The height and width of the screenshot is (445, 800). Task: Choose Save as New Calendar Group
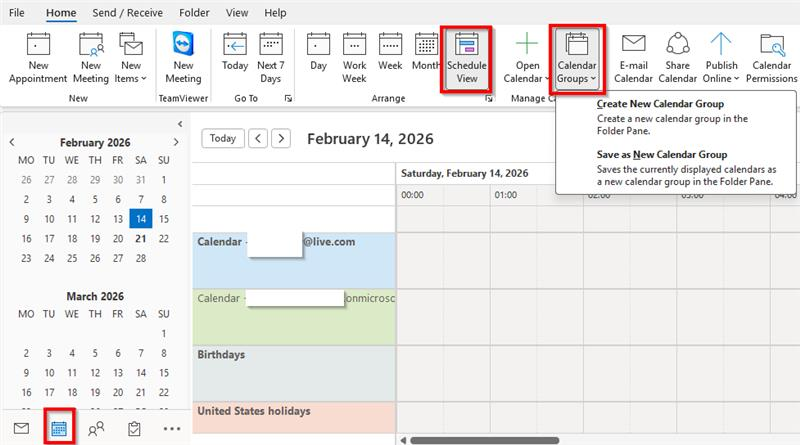pos(676,167)
